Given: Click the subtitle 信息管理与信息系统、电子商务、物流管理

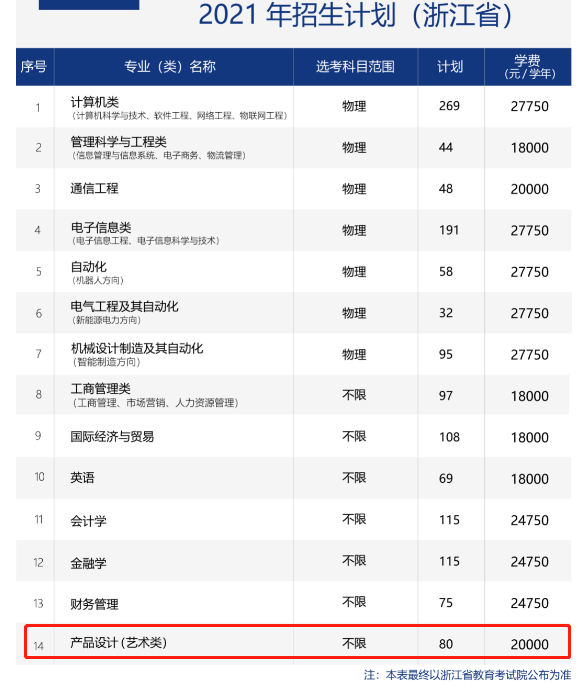Looking at the screenshot, I should [159, 155].
